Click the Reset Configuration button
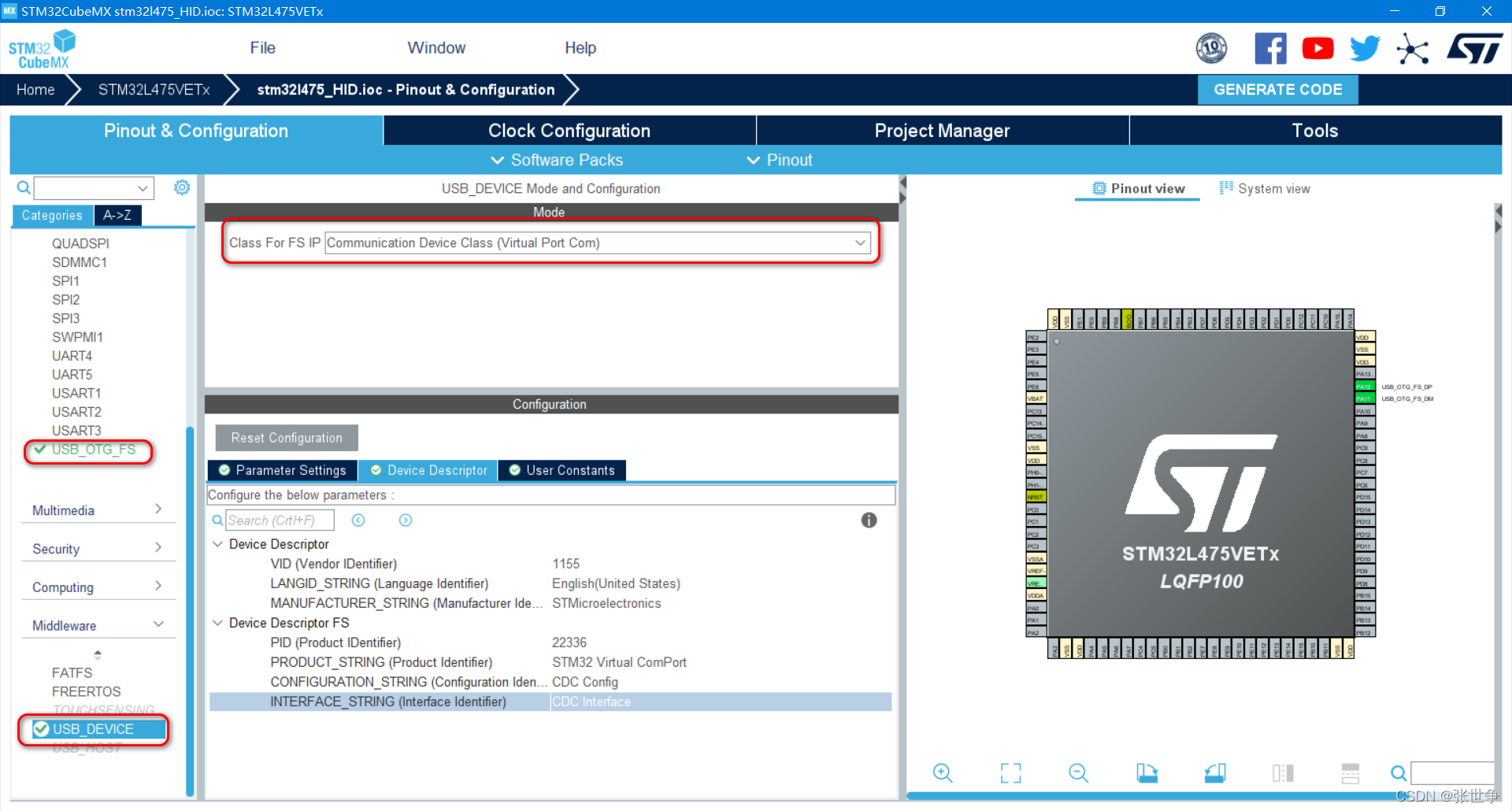Image resolution: width=1512 pixels, height=811 pixels. coord(287,438)
